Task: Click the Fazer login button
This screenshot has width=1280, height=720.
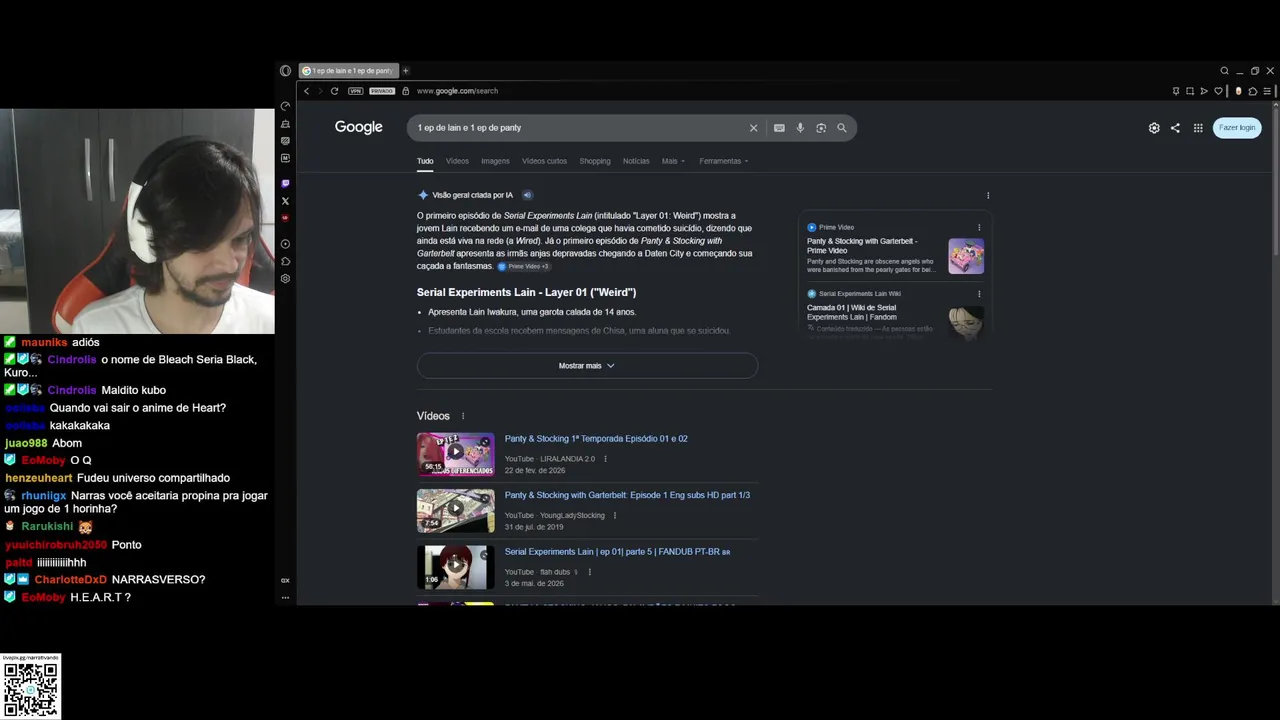Action: point(1237,128)
